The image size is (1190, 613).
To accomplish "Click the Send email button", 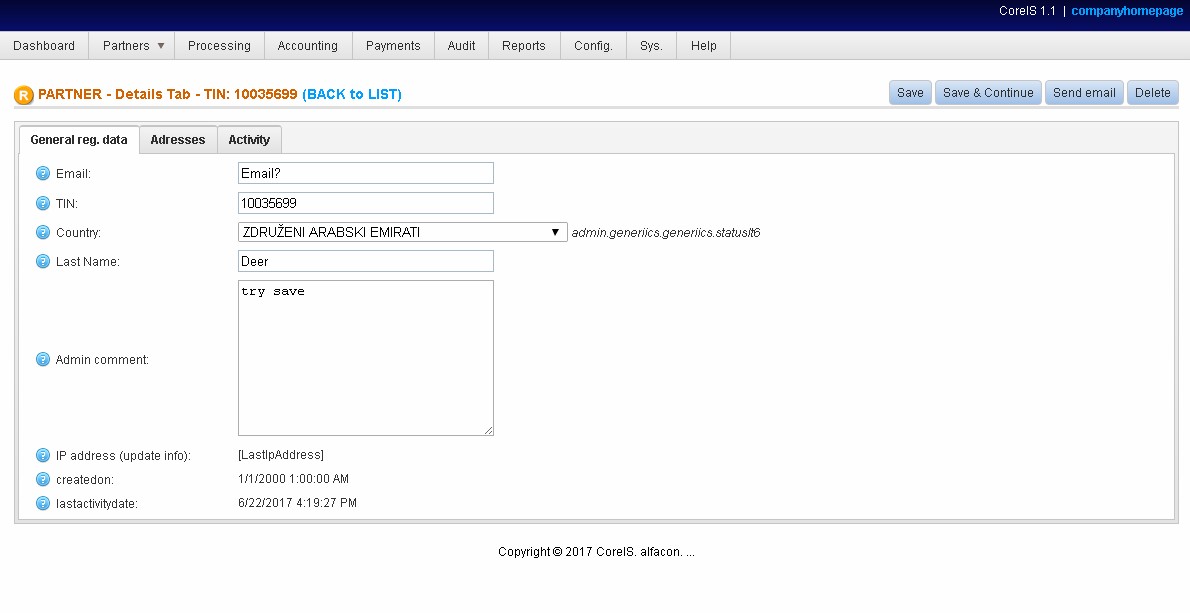I will click(1084, 93).
